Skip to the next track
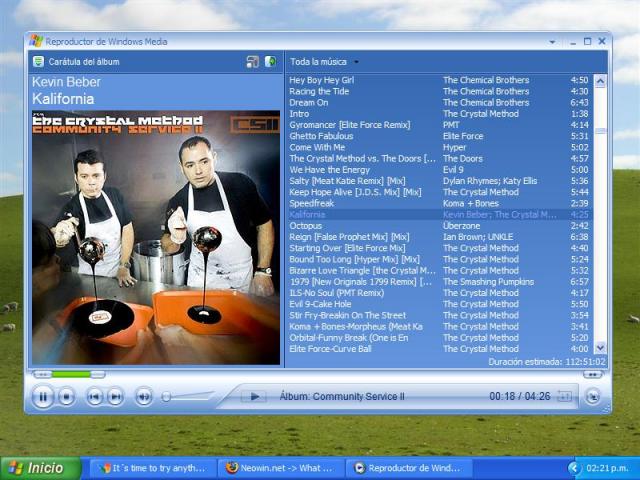The height and width of the screenshot is (480, 640). 116,396
